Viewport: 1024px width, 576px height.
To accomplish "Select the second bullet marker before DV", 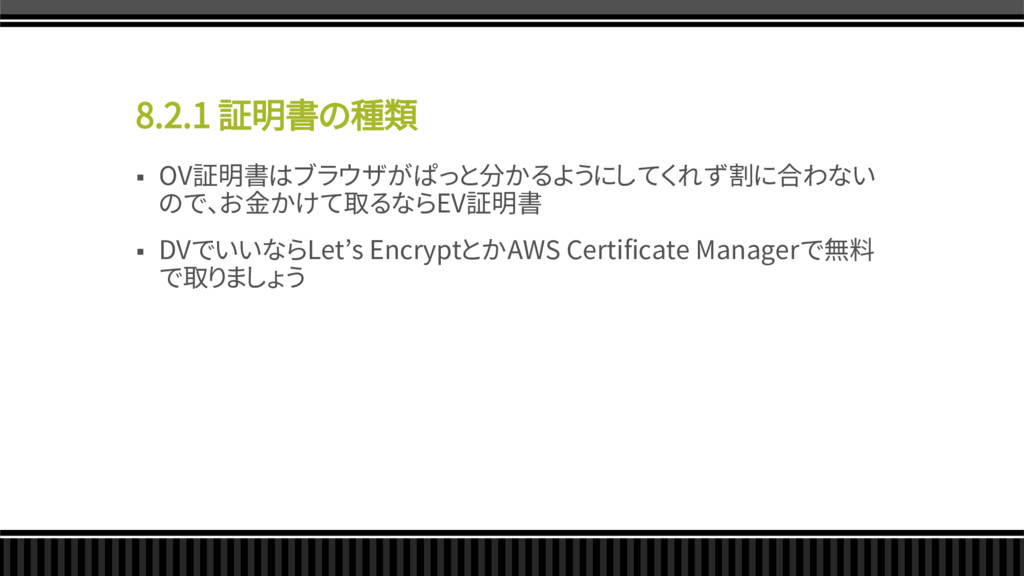I will 140,251.
